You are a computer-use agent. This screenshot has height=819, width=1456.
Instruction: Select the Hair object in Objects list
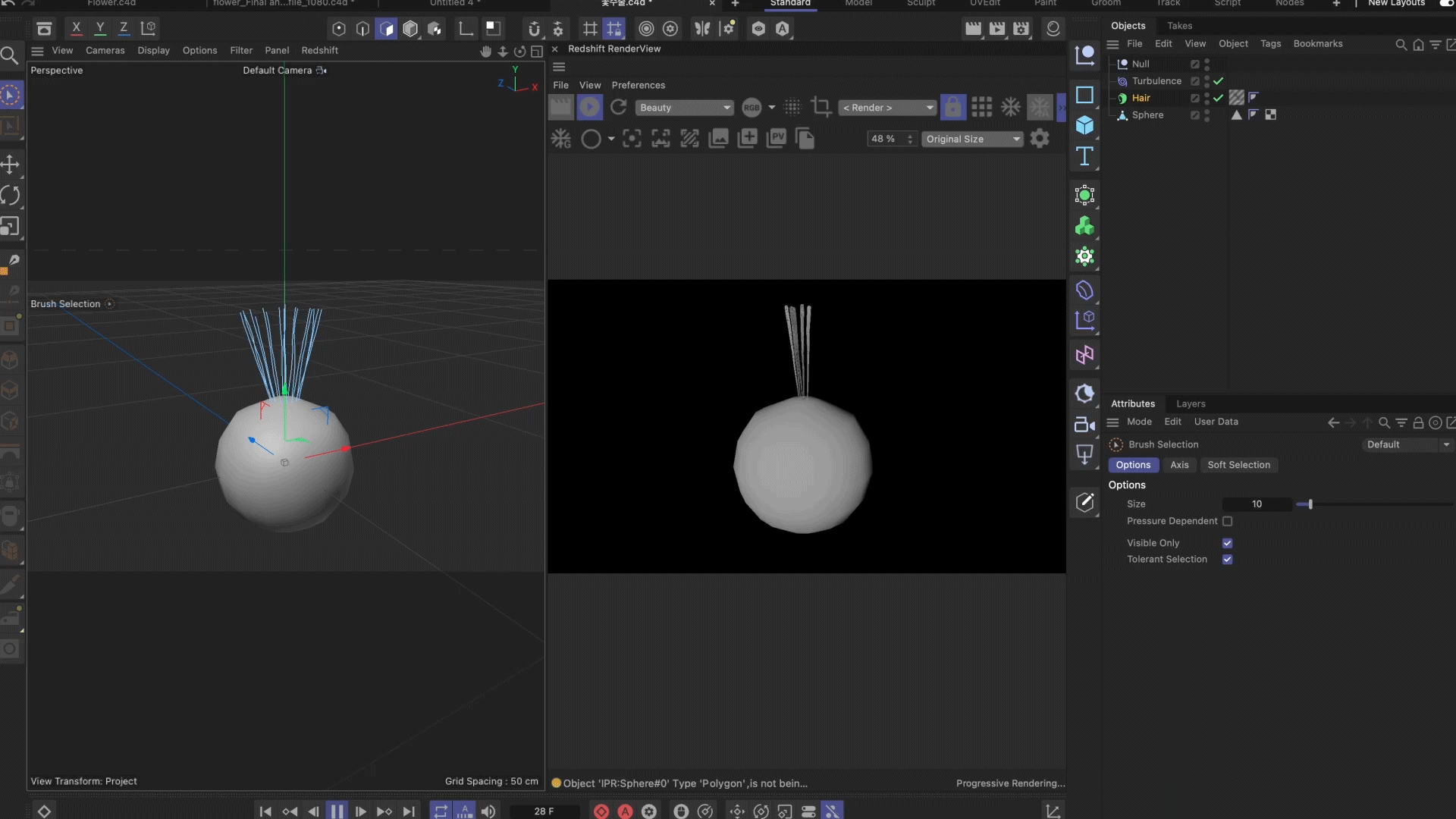pos(1141,98)
